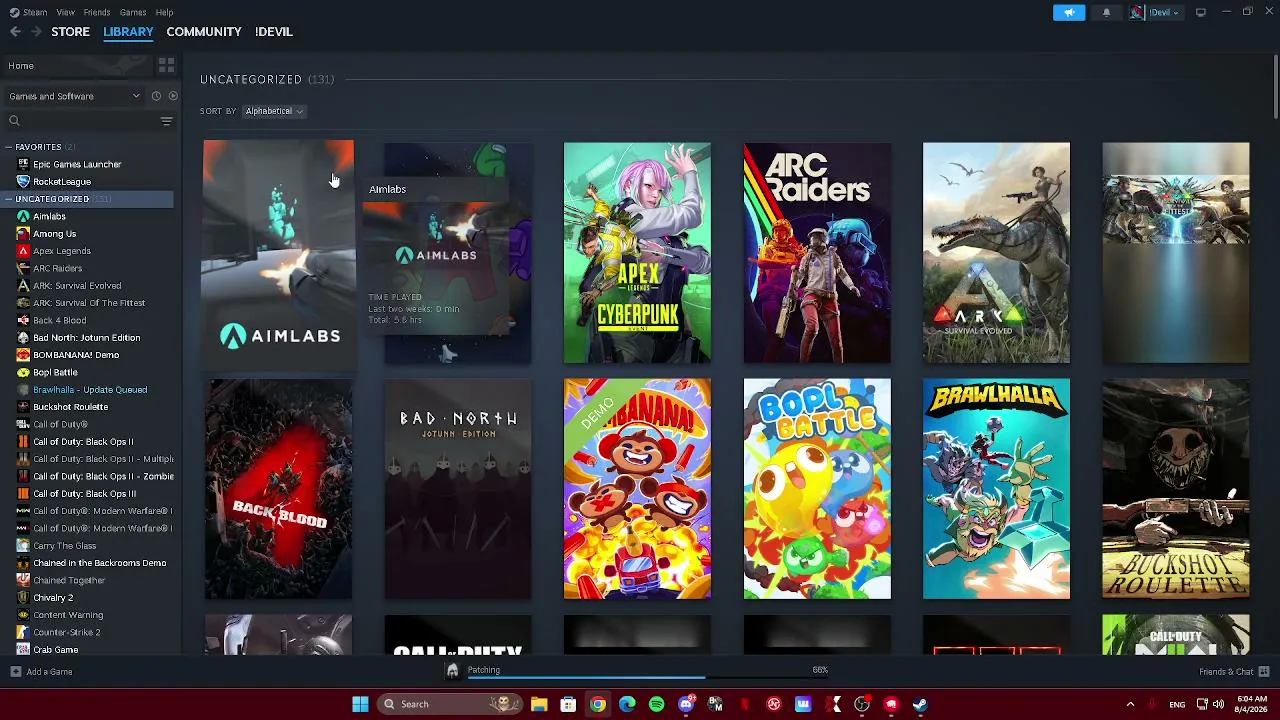Open the Bopl Battle game cover
The height and width of the screenshot is (720, 1280).
(817, 489)
